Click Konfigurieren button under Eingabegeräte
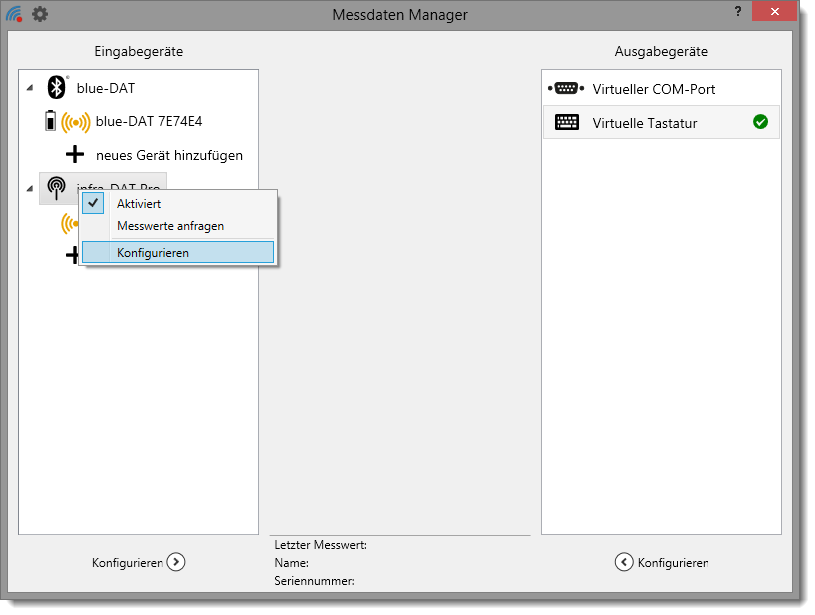Viewport: 815px width, 615px height. point(138,562)
